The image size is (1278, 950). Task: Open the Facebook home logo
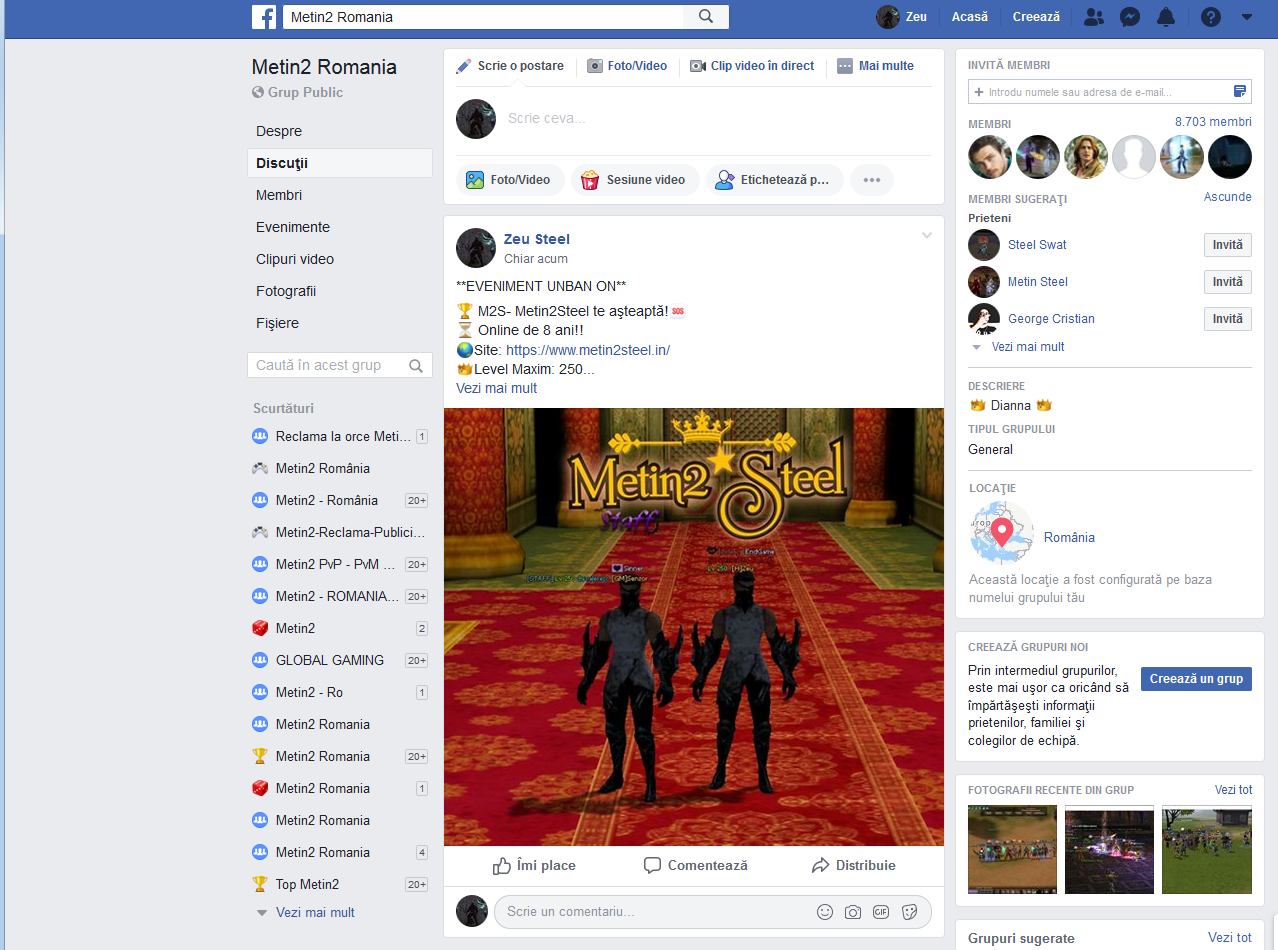point(264,17)
